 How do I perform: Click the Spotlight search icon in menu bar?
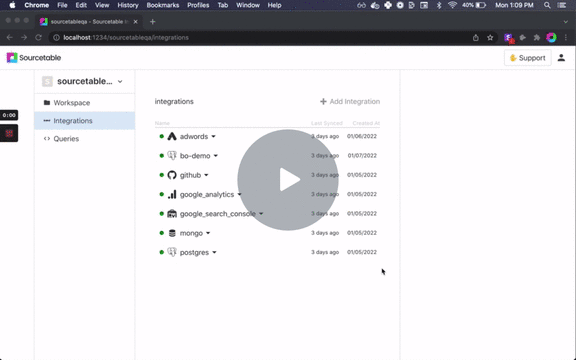pyautogui.click(x=547, y=5)
